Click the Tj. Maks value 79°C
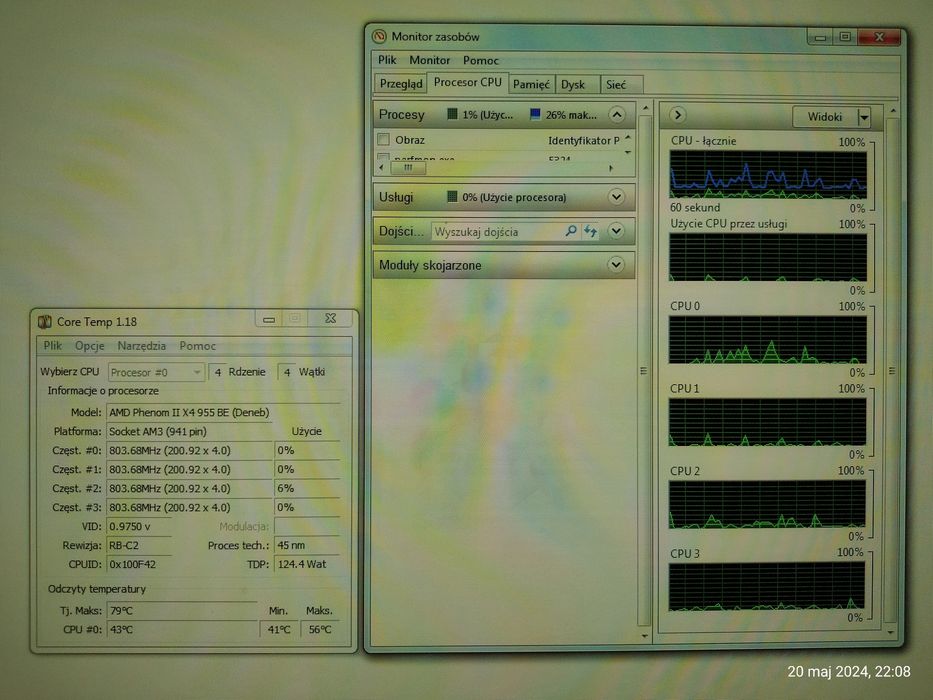933x700 pixels. (181, 610)
